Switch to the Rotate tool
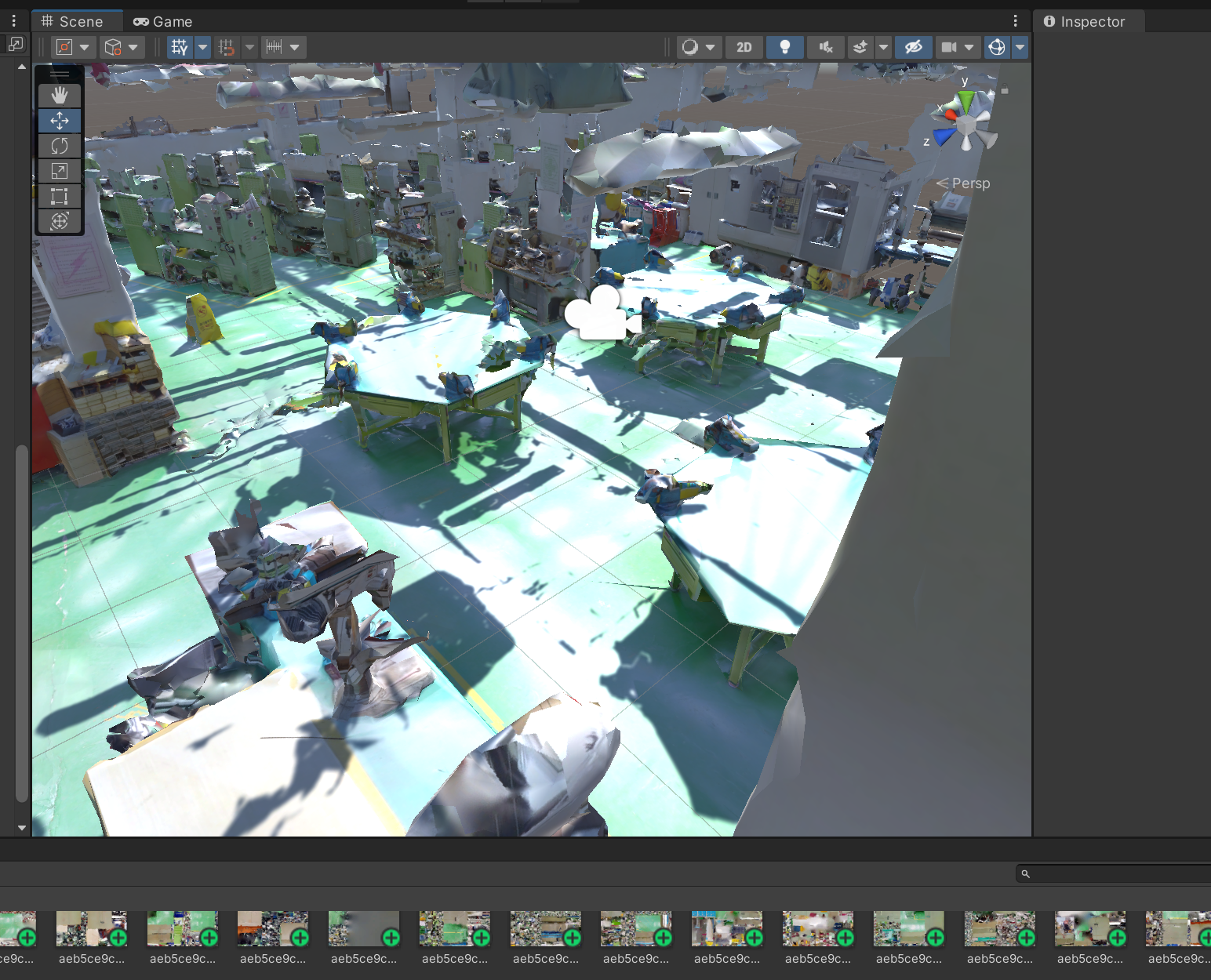 (59, 146)
